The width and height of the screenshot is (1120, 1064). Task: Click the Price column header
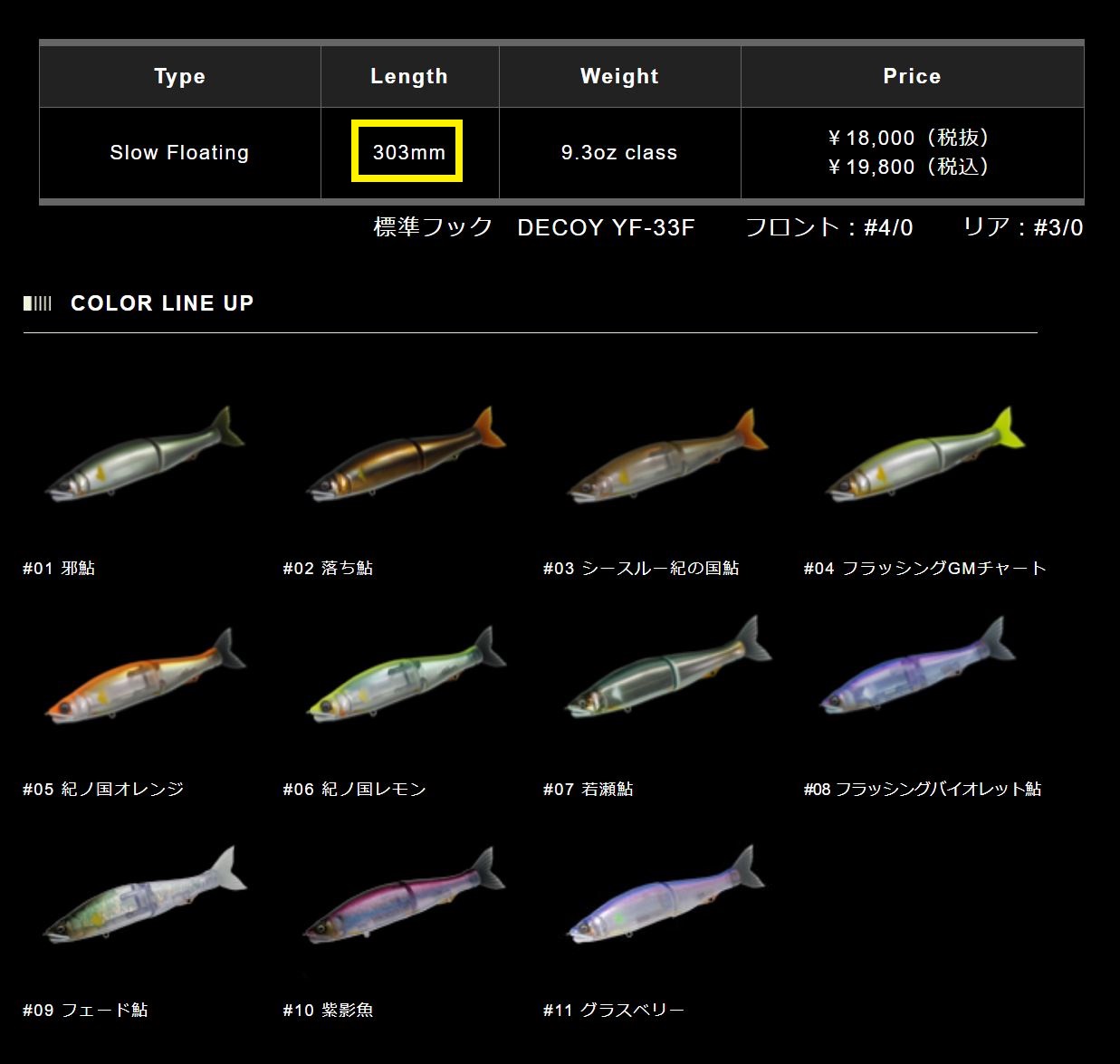912,76
